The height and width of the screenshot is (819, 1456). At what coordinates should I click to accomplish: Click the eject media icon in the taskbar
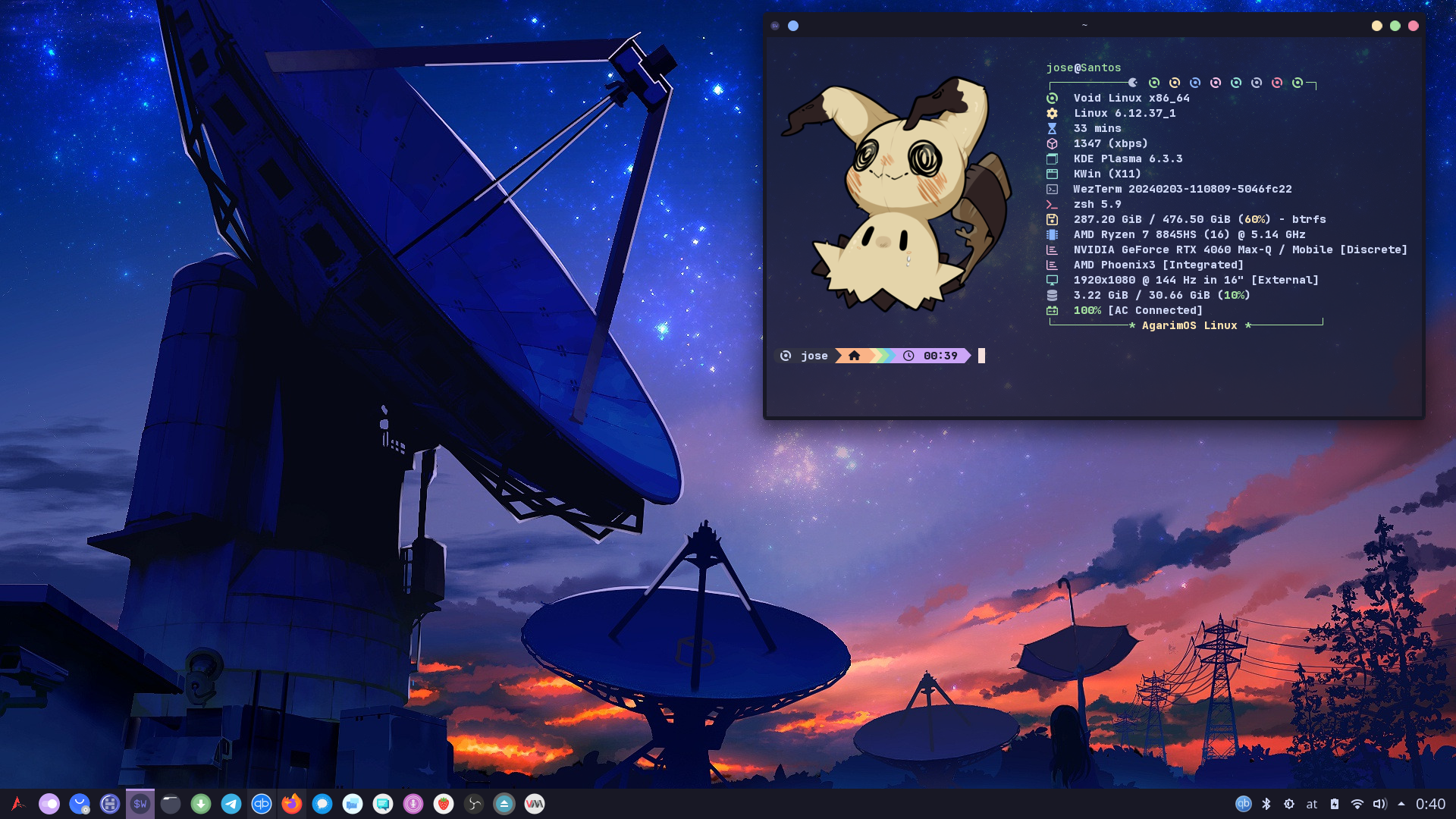tap(504, 804)
